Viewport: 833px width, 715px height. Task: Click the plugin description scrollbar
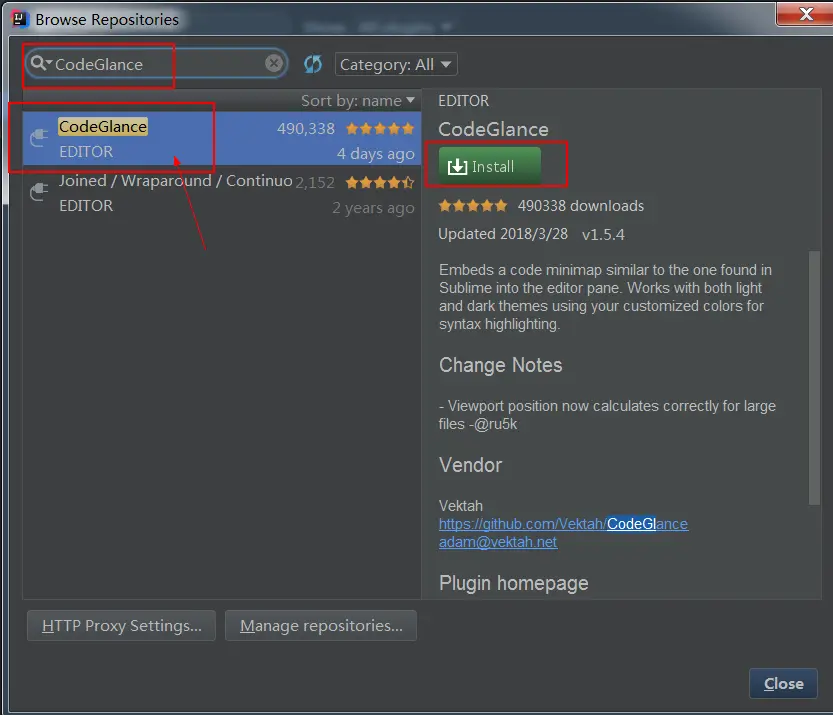point(814,377)
